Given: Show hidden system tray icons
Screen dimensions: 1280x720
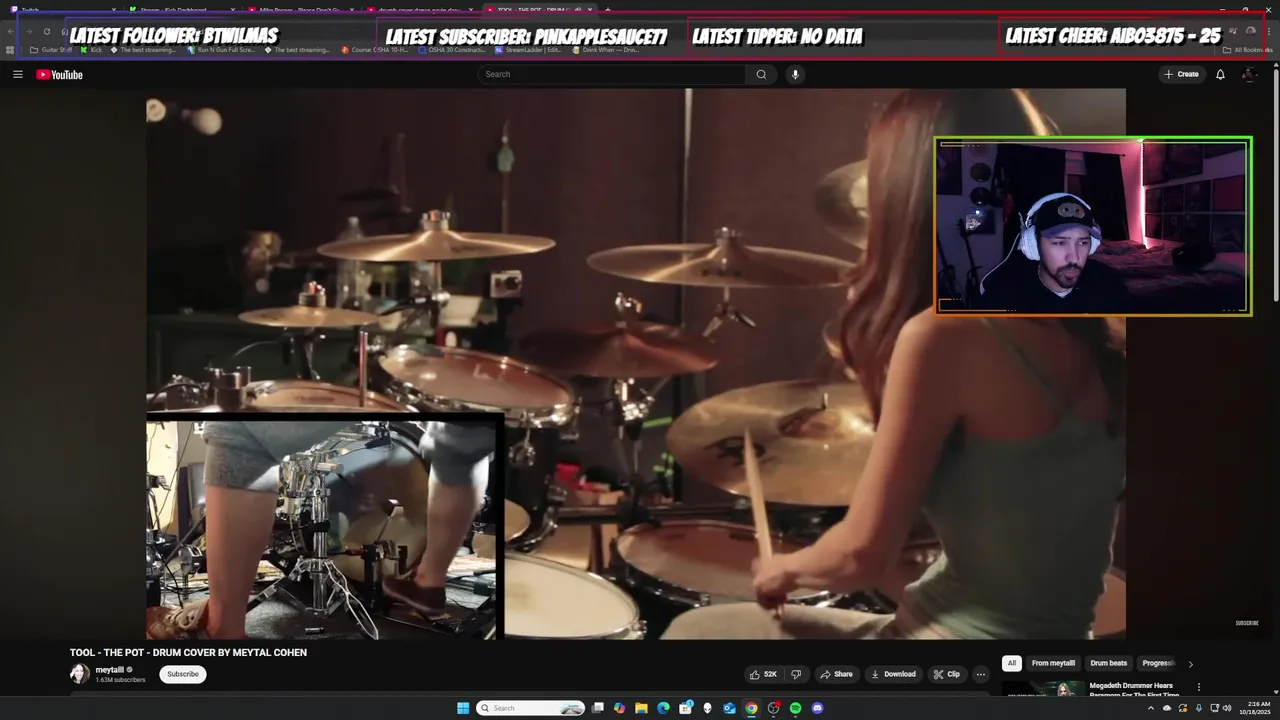Looking at the screenshot, I should [1150, 708].
